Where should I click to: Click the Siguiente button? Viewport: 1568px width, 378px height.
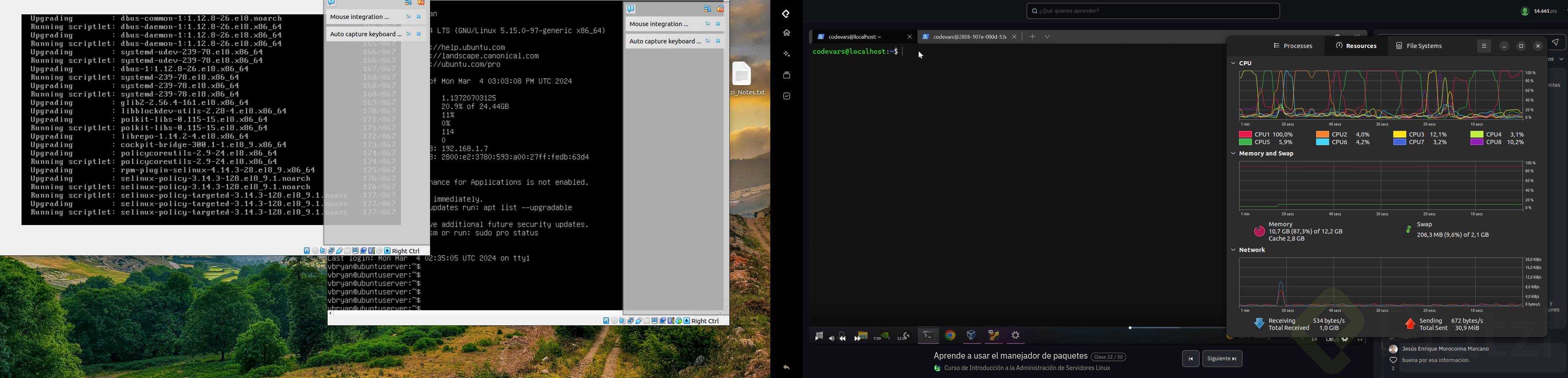[1222, 359]
